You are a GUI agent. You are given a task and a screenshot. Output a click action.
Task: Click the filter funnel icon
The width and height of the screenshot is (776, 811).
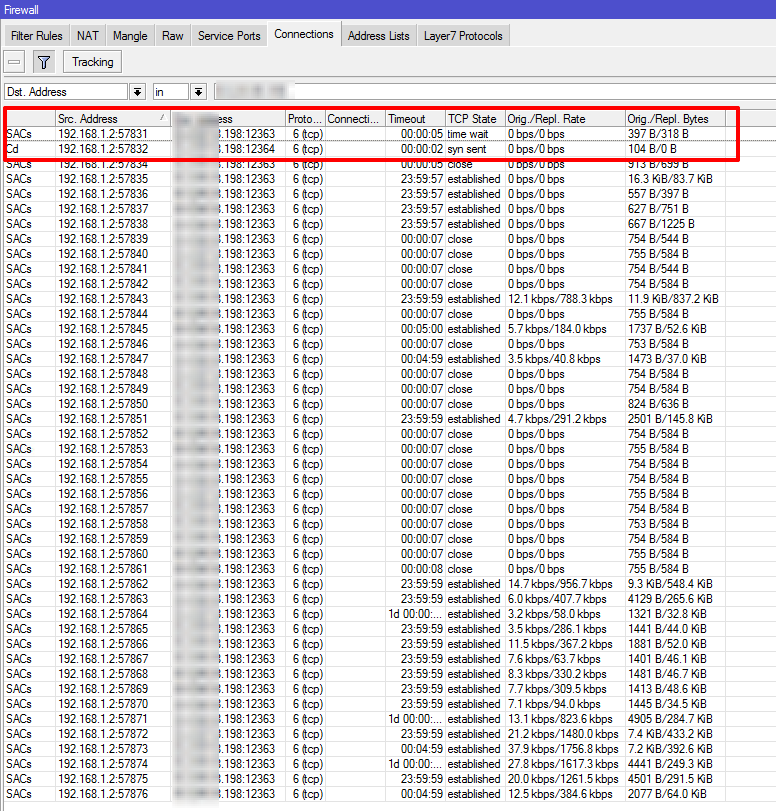pyautogui.click(x=44, y=63)
